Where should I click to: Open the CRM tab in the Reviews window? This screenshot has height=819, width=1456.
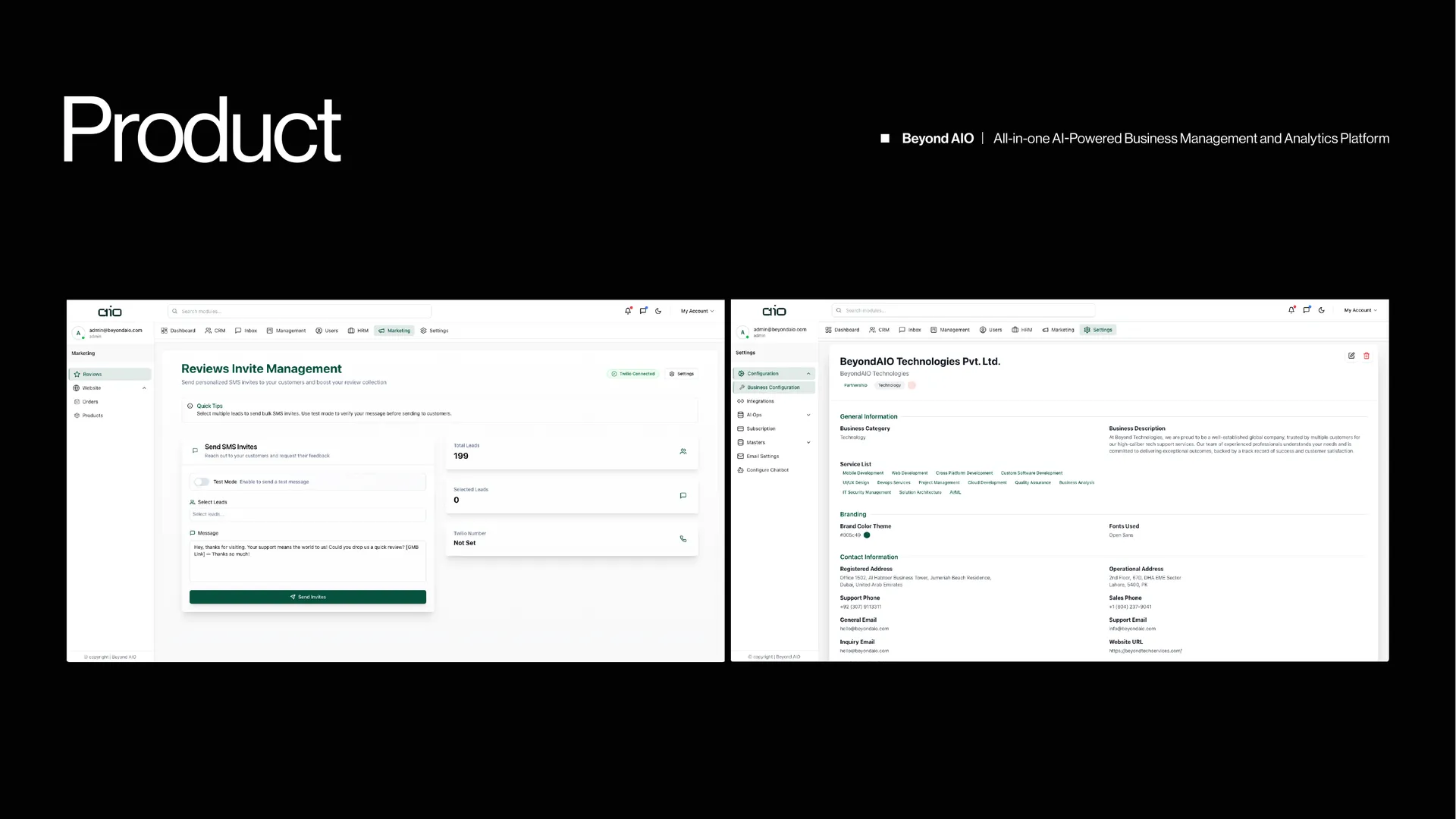tap(215, 331)
